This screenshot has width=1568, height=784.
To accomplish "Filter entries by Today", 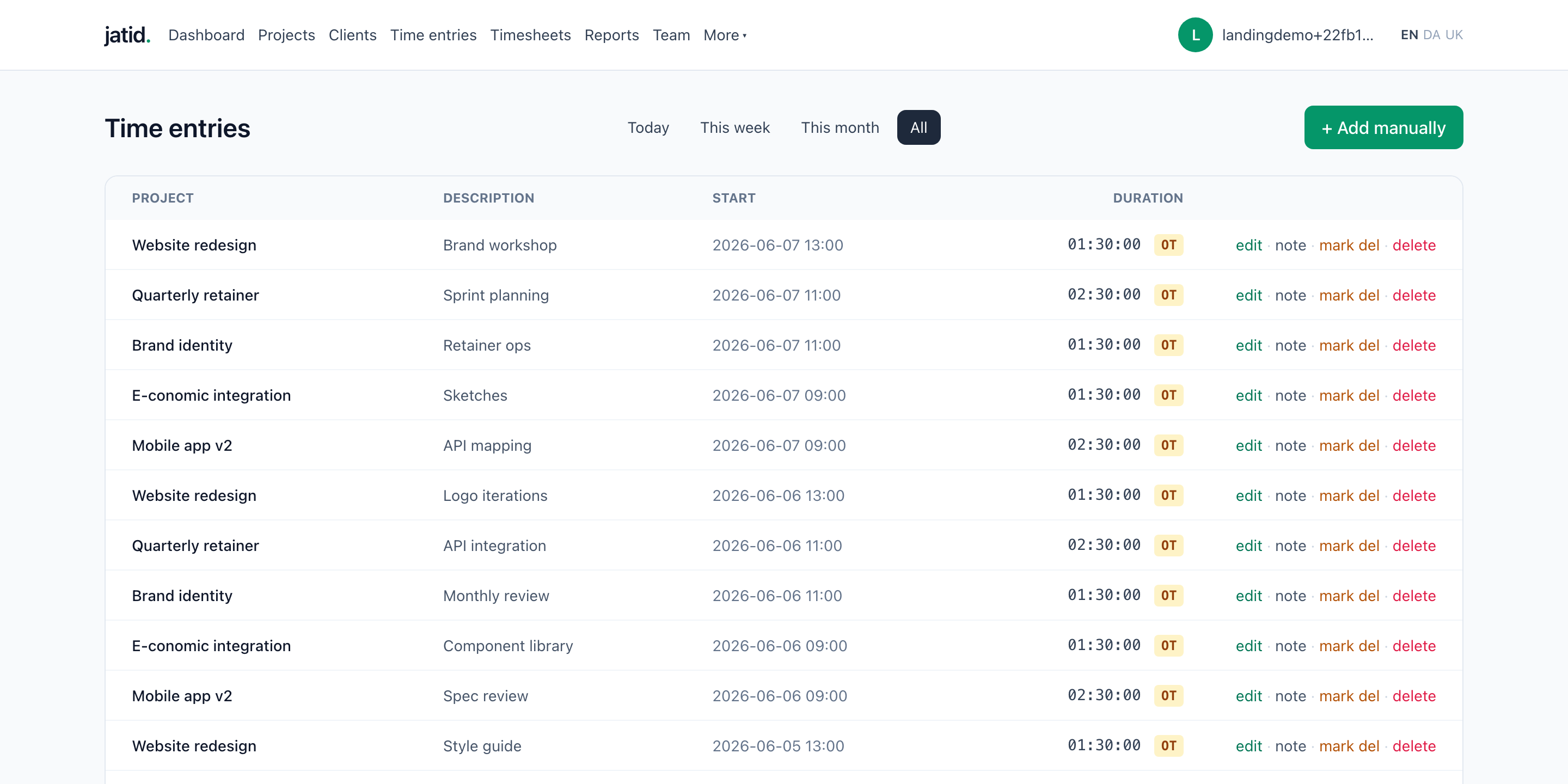I will pos(648,127).
